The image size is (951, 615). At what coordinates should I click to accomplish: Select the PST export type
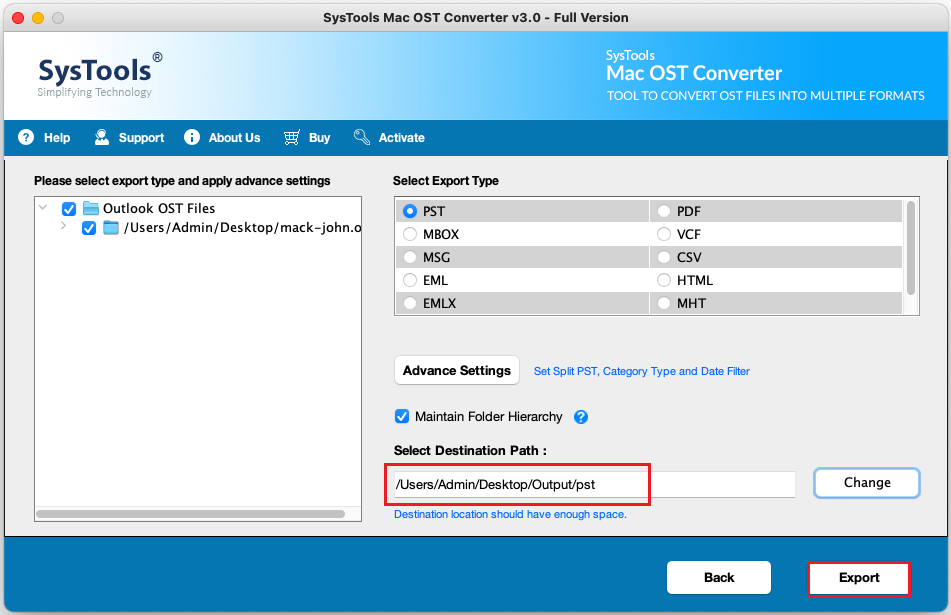pos(410,211)
